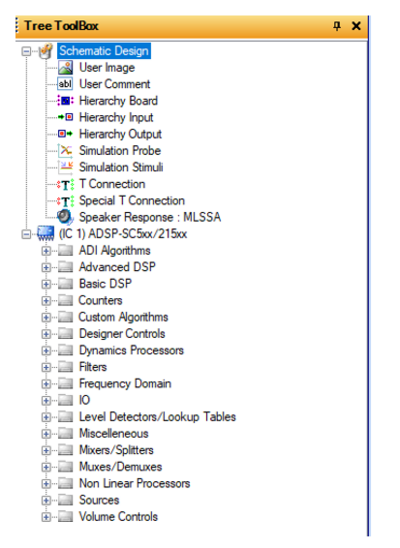Select the User Comment abl icon
400x548 pixels.
pyautogui.click(x=65, y=84)
